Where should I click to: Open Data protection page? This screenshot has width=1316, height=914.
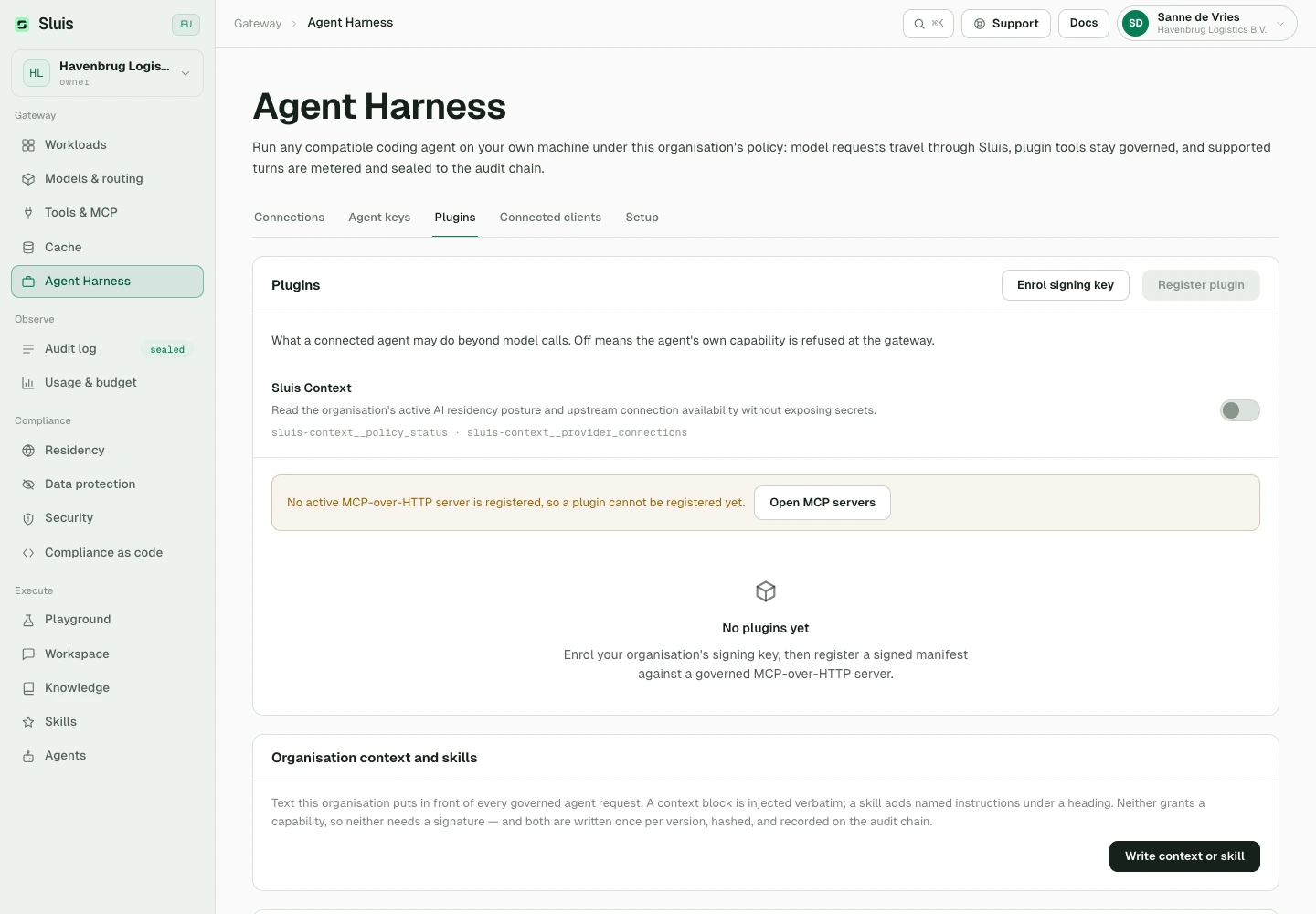[107, 484]
